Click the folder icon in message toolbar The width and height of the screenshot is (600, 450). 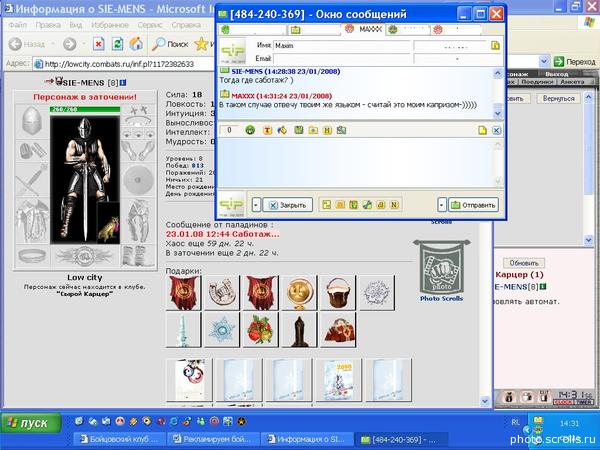(313, 130)
